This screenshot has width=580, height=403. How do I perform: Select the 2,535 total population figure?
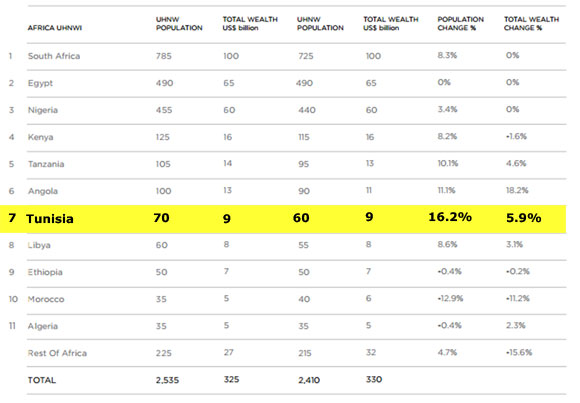point(167,380)
